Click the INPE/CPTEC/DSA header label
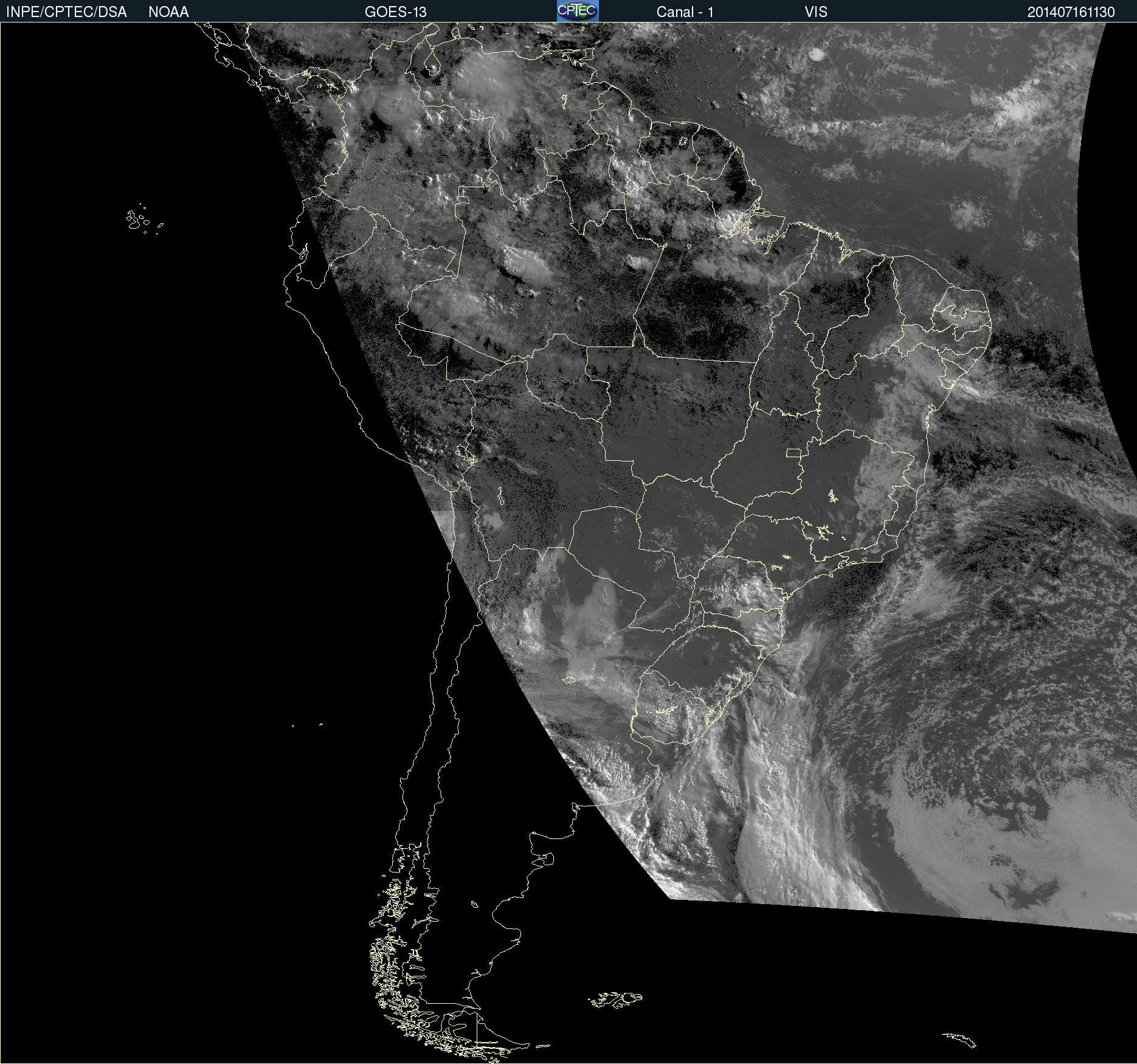Image resolution: width=1137 pixels, height=1064 pixels. [66, 12]
